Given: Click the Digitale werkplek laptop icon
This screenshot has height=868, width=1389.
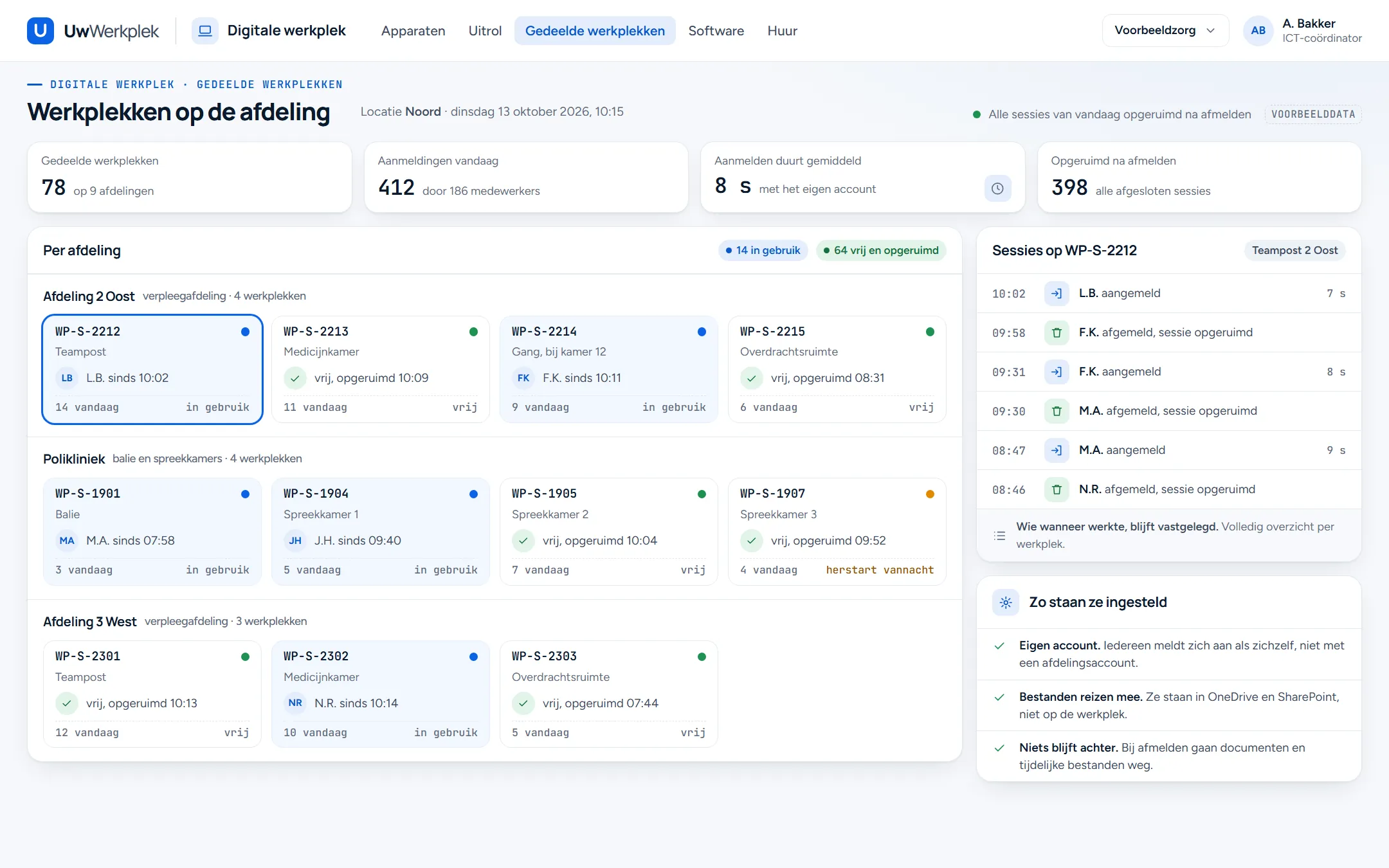Looking at the screenshot, I should 204,30.
